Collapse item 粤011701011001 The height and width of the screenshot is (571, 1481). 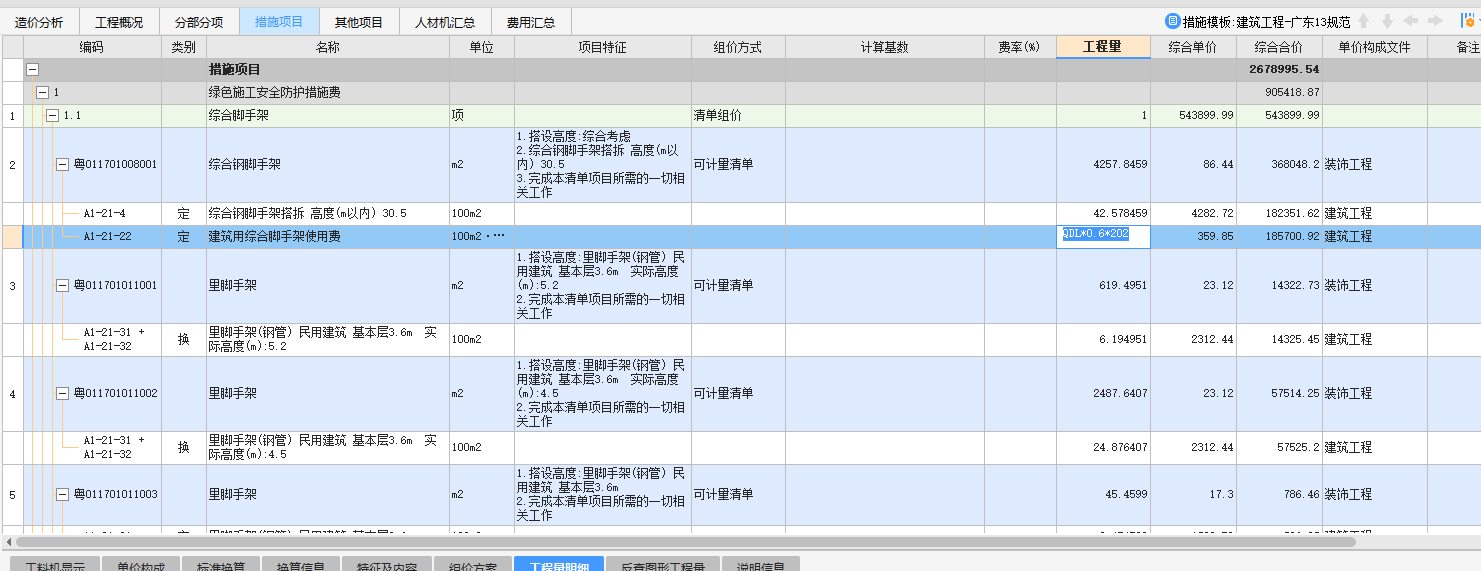(x=62, y=286)
